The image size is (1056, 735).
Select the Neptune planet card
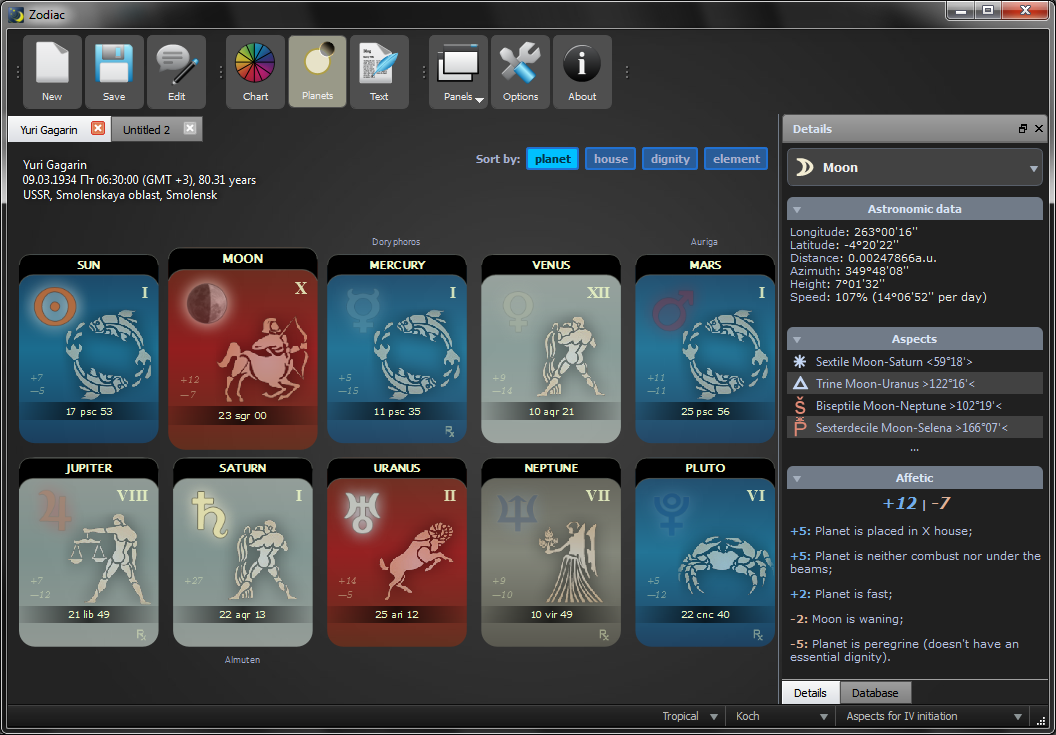click(551, 552)
